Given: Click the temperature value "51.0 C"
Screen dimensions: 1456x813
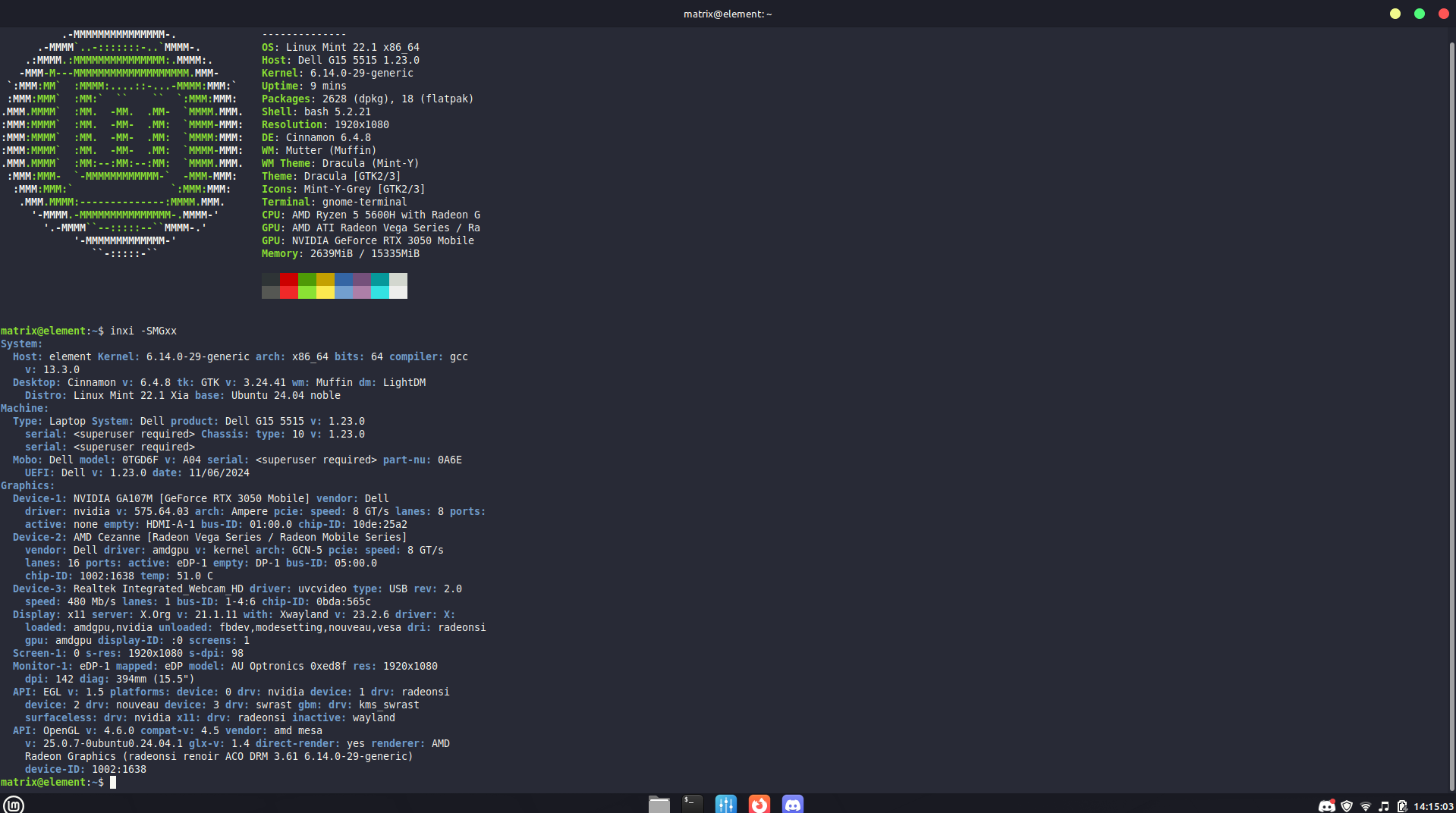Looking at the screenshot, I should coord(195,576).
